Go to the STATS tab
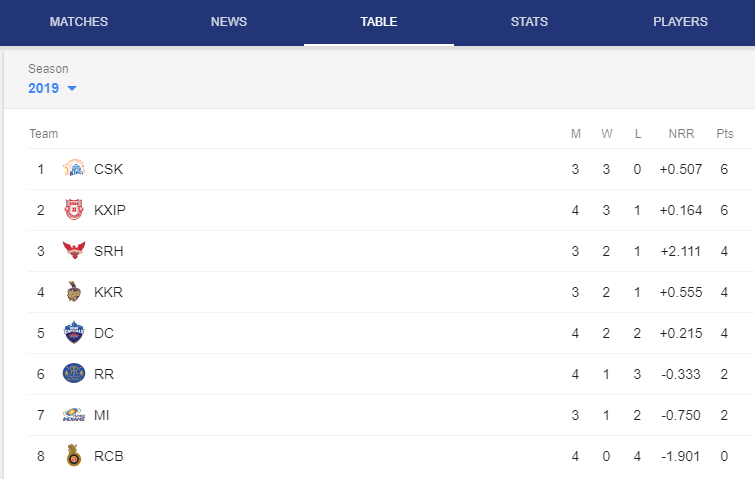755x479 pixels. coord(529,22)
